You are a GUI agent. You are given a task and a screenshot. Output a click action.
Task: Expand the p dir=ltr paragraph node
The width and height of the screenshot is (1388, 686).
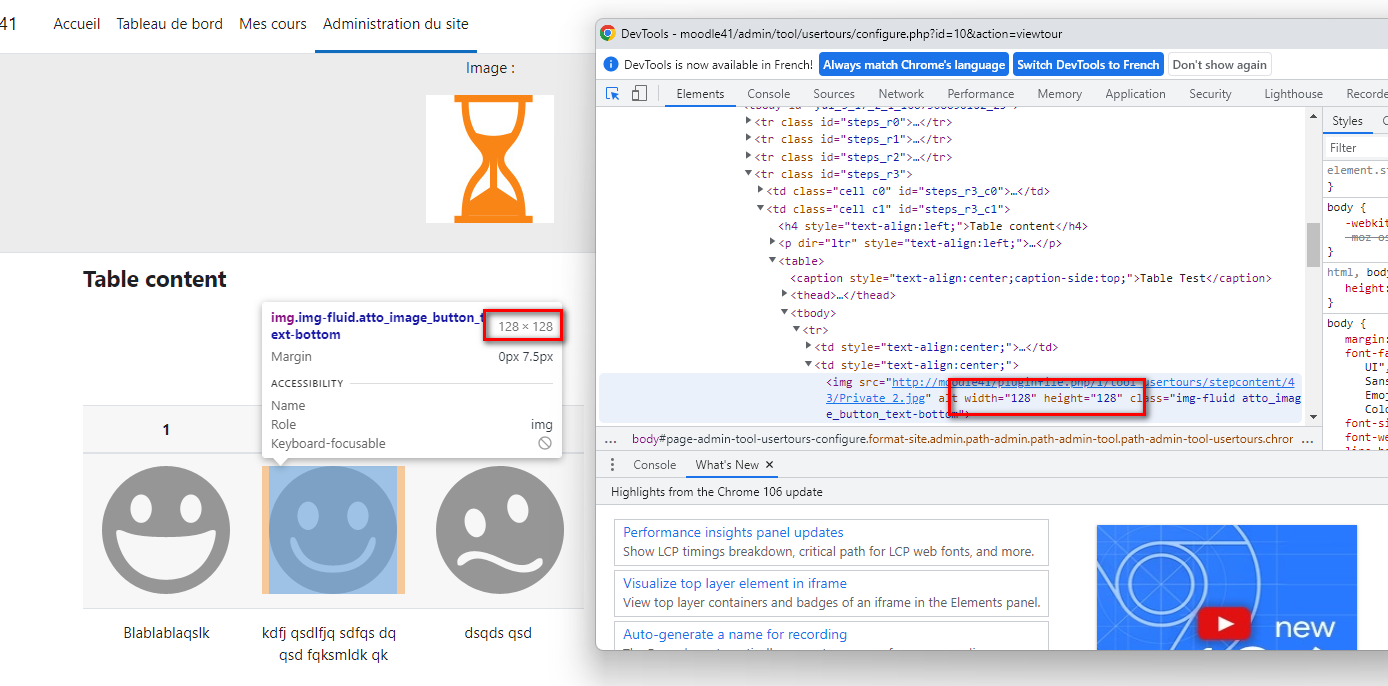tap(773, 243)
